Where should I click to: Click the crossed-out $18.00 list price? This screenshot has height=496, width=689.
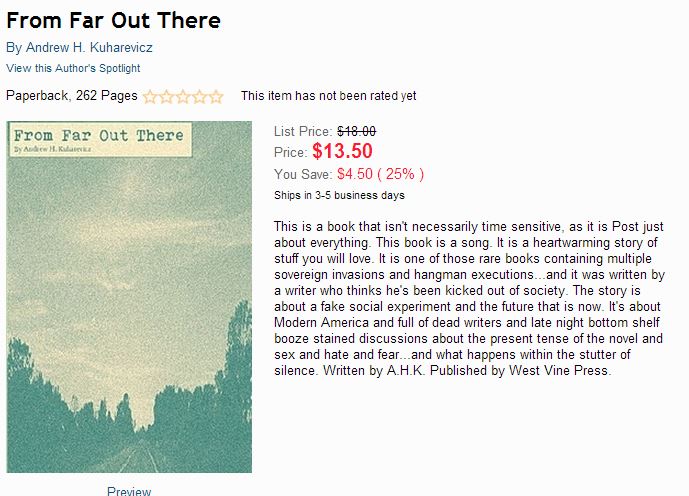point(356,131)
